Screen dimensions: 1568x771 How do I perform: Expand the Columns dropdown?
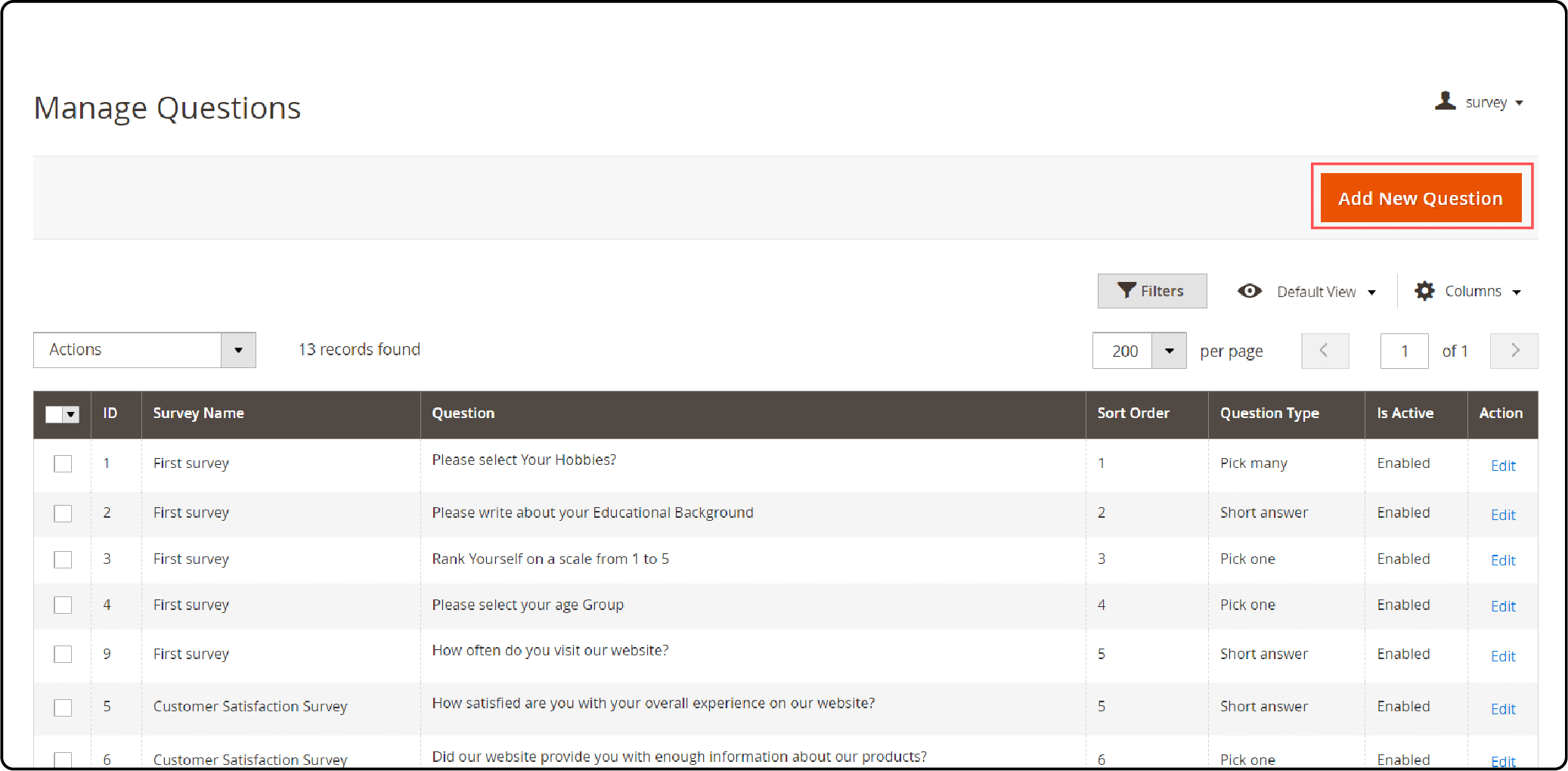coord(1516,293)
